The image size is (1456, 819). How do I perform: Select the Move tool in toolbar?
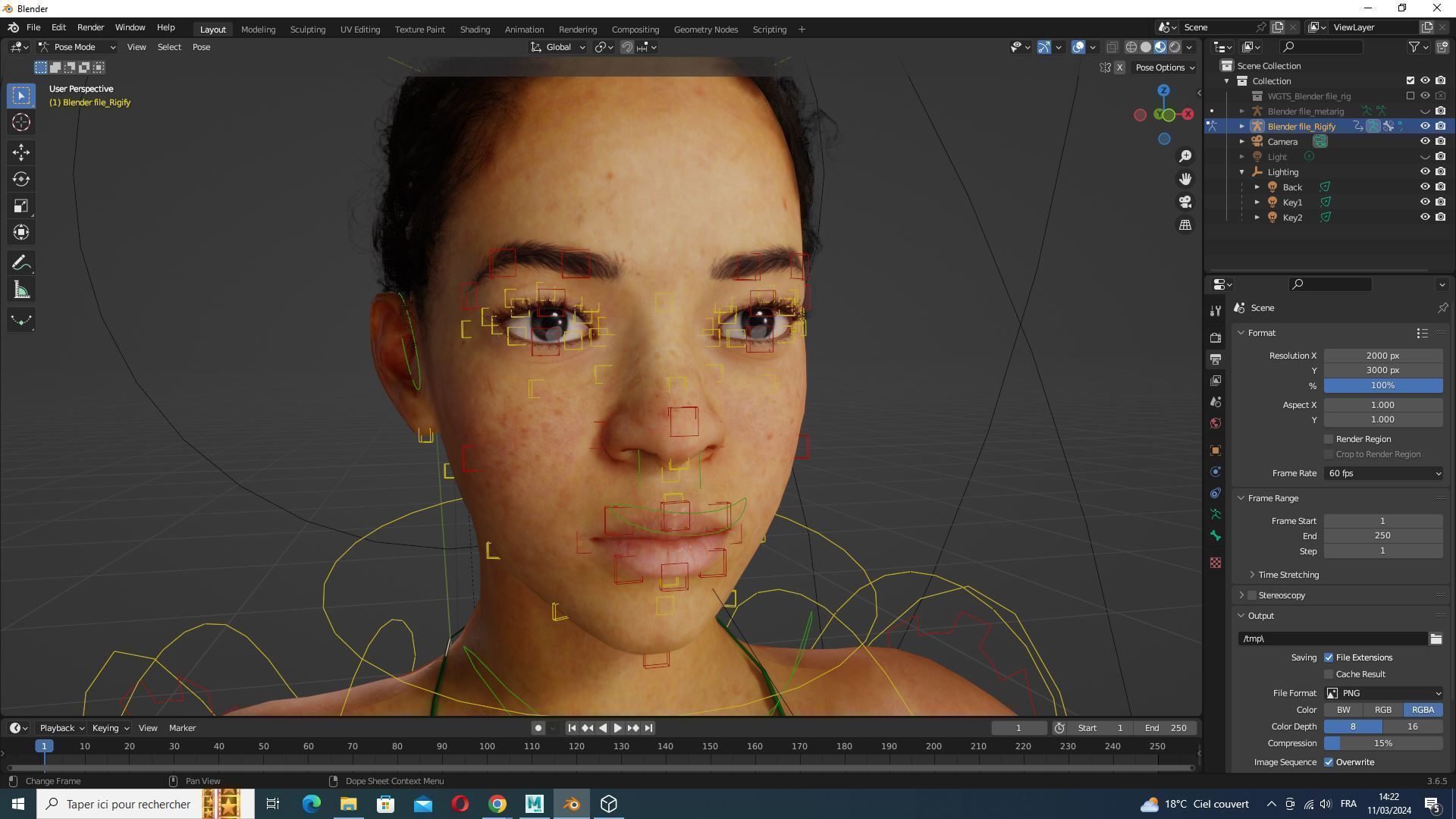click(20, 152)
